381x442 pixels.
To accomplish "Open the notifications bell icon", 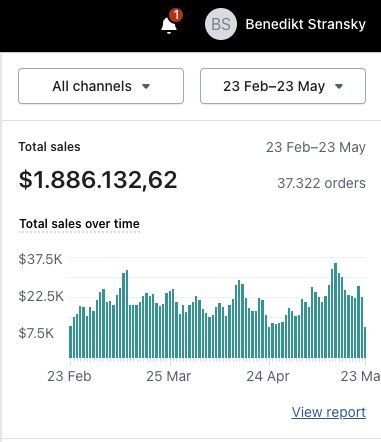I will [169, 25].
